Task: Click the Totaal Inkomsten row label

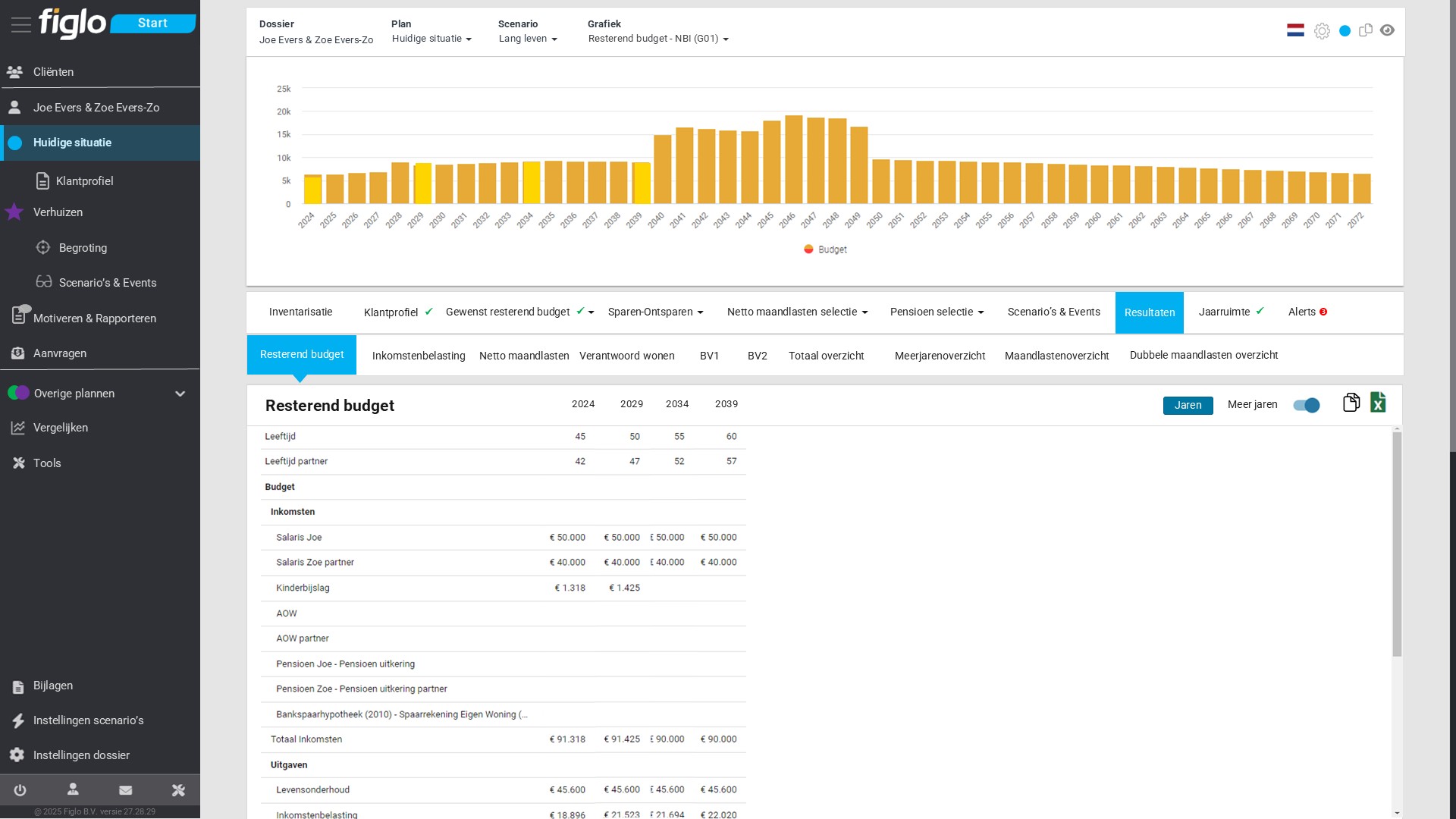Action: (306, 739)
